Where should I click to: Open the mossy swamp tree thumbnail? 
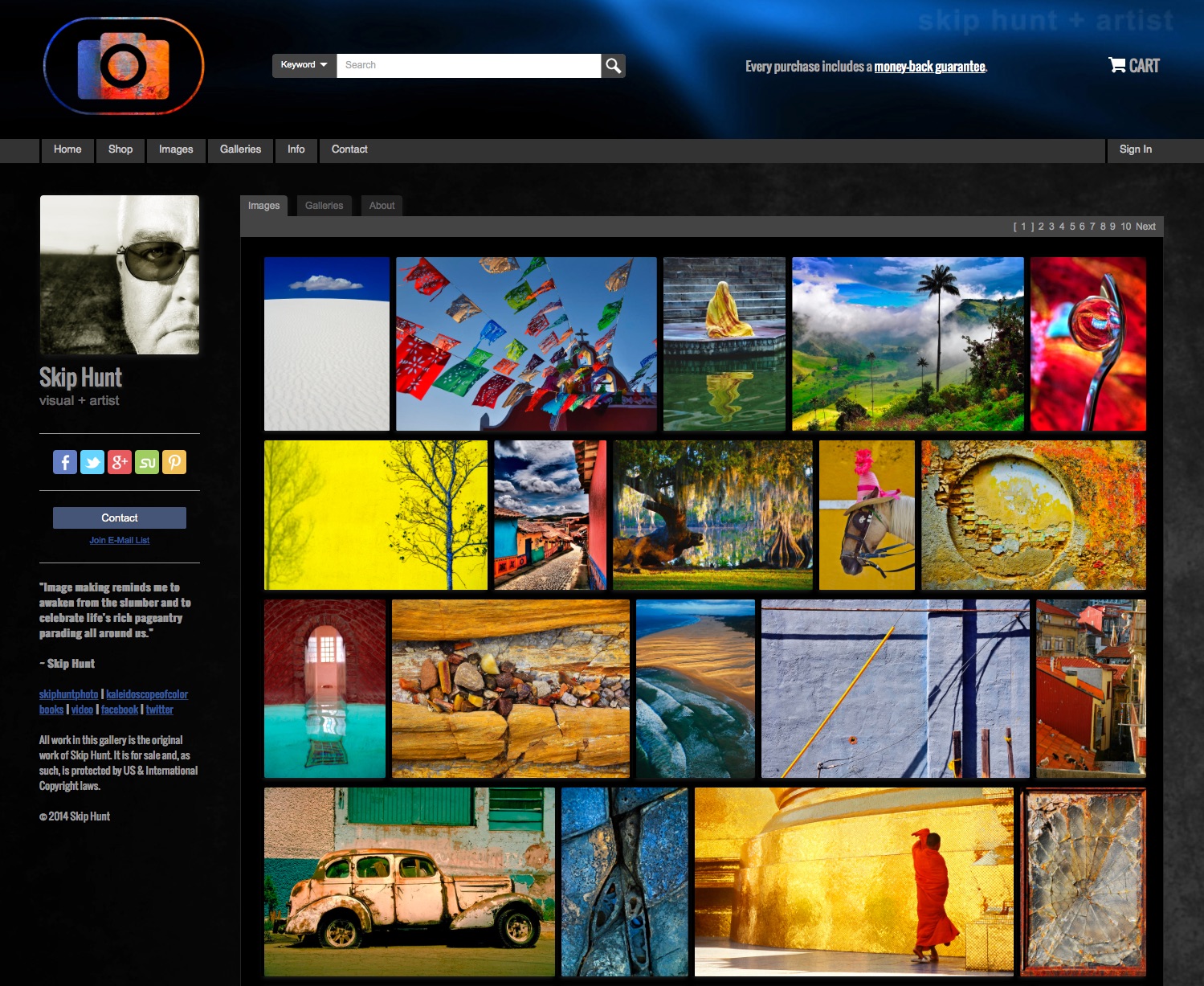[713, 515]
